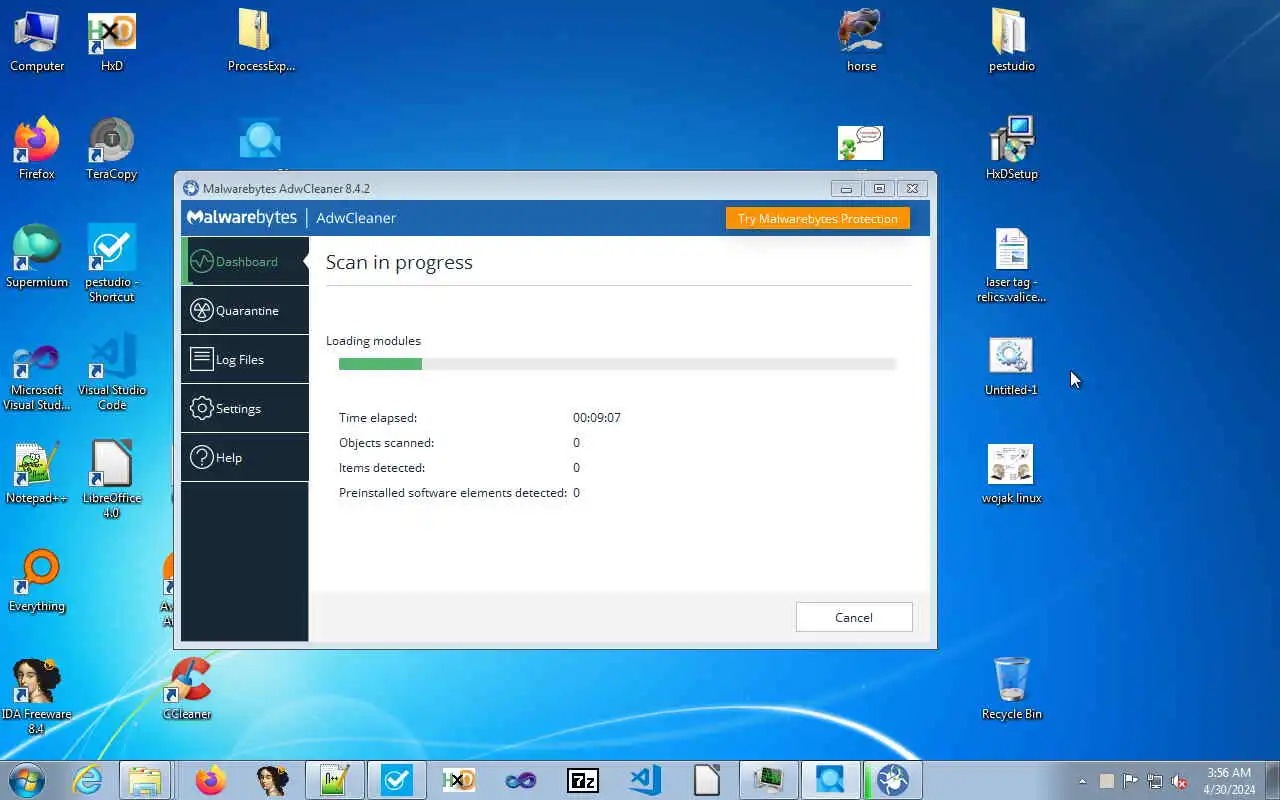Screen dimensions: 1280x800
Task: Open 7-Zip from the taskbar
Action: click(x=583, y=780)
